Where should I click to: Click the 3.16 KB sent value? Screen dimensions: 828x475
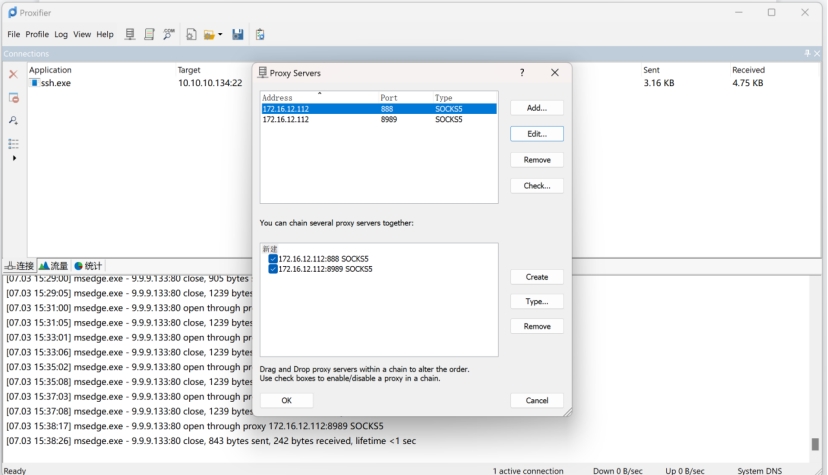click(658, 83)
